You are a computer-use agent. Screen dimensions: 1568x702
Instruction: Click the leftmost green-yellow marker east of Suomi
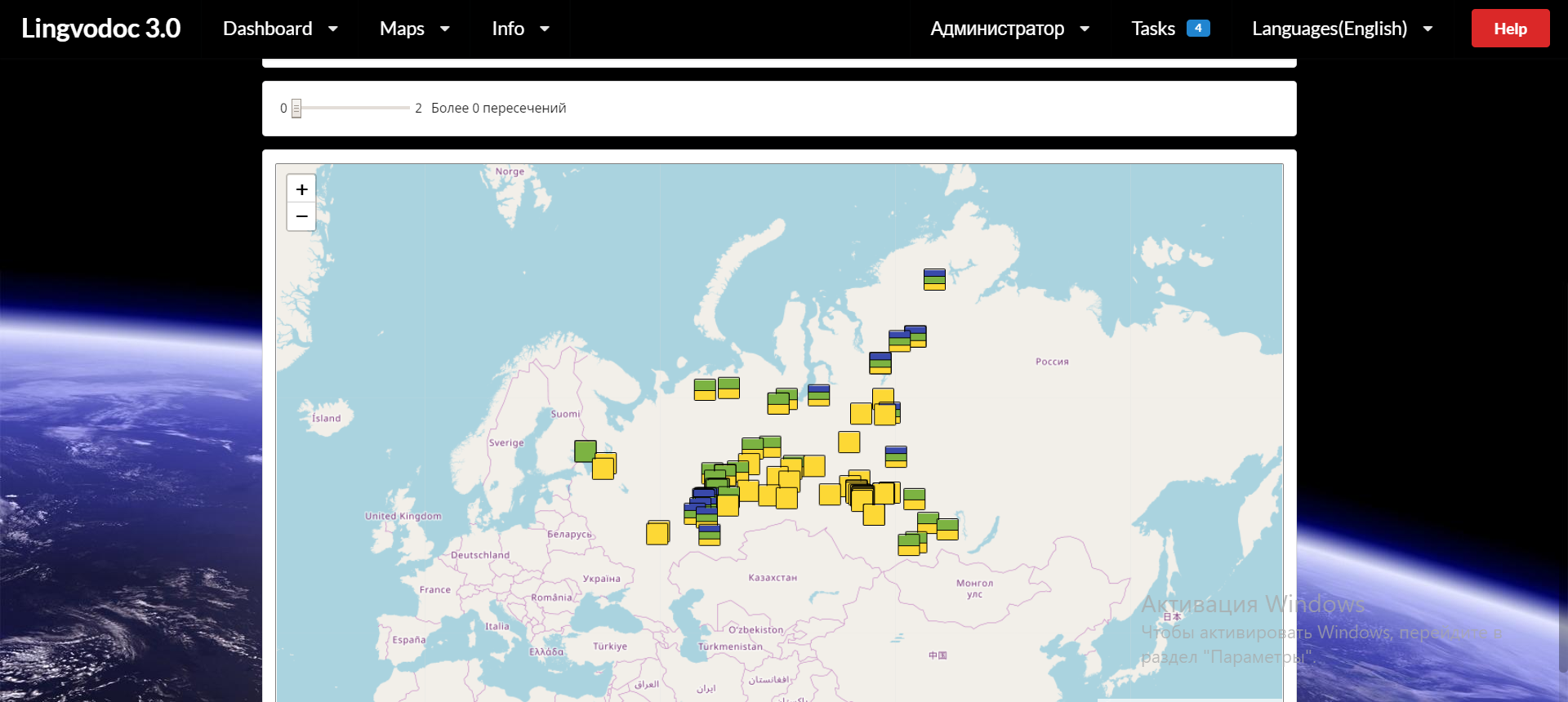[704, 389]
